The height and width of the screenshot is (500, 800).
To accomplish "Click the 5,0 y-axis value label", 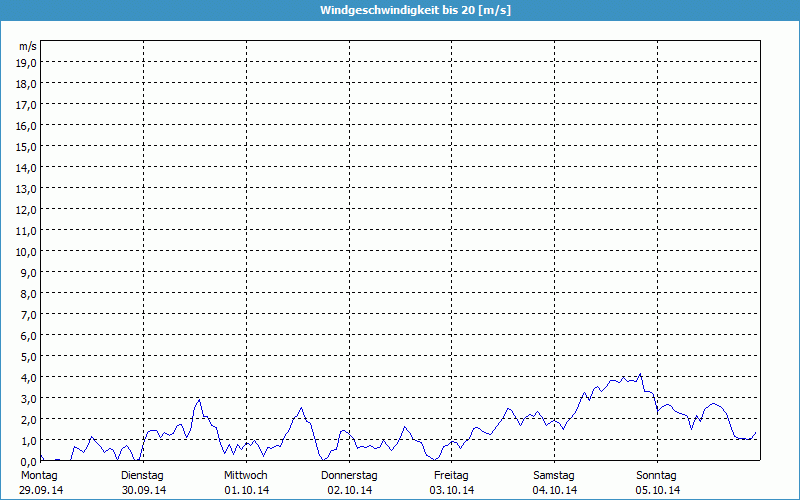I will (27, 356).
